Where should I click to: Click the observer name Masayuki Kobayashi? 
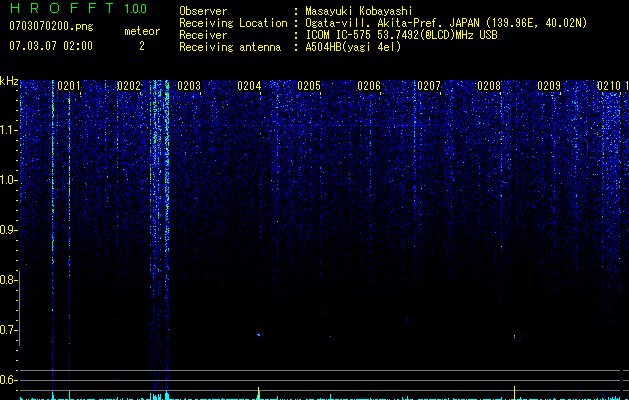[359, 11]
